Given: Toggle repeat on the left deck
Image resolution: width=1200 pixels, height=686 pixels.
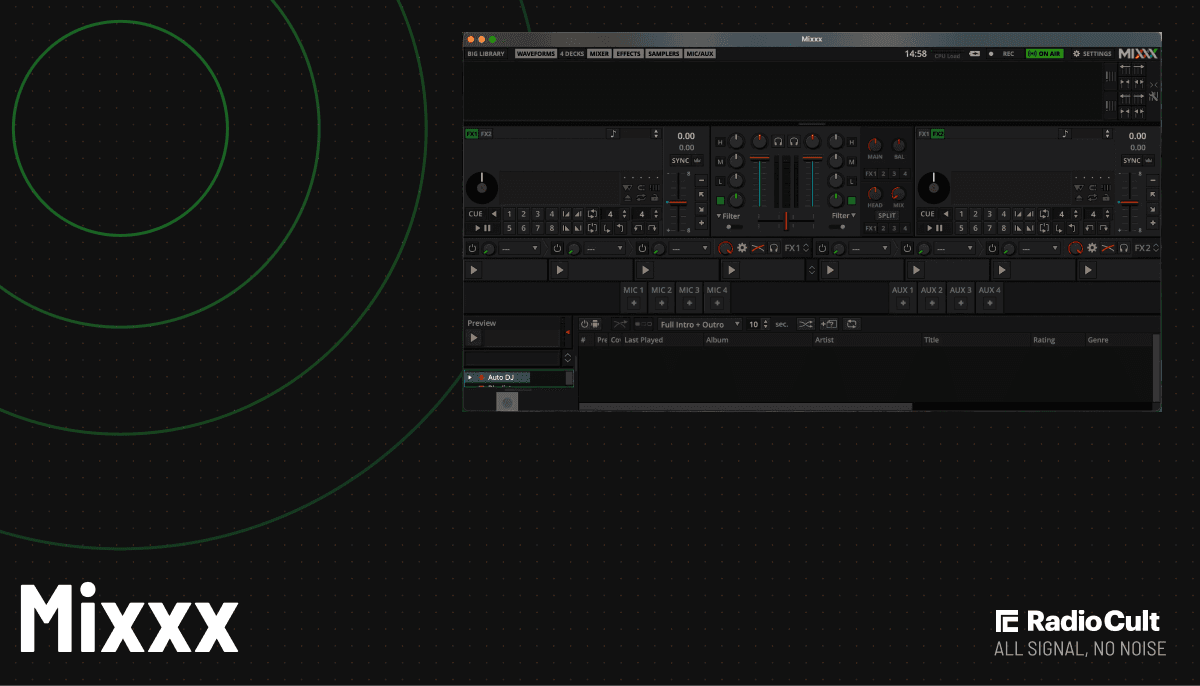Looking at the screenshot, I should pyautogui.click(x=641, y=198).
